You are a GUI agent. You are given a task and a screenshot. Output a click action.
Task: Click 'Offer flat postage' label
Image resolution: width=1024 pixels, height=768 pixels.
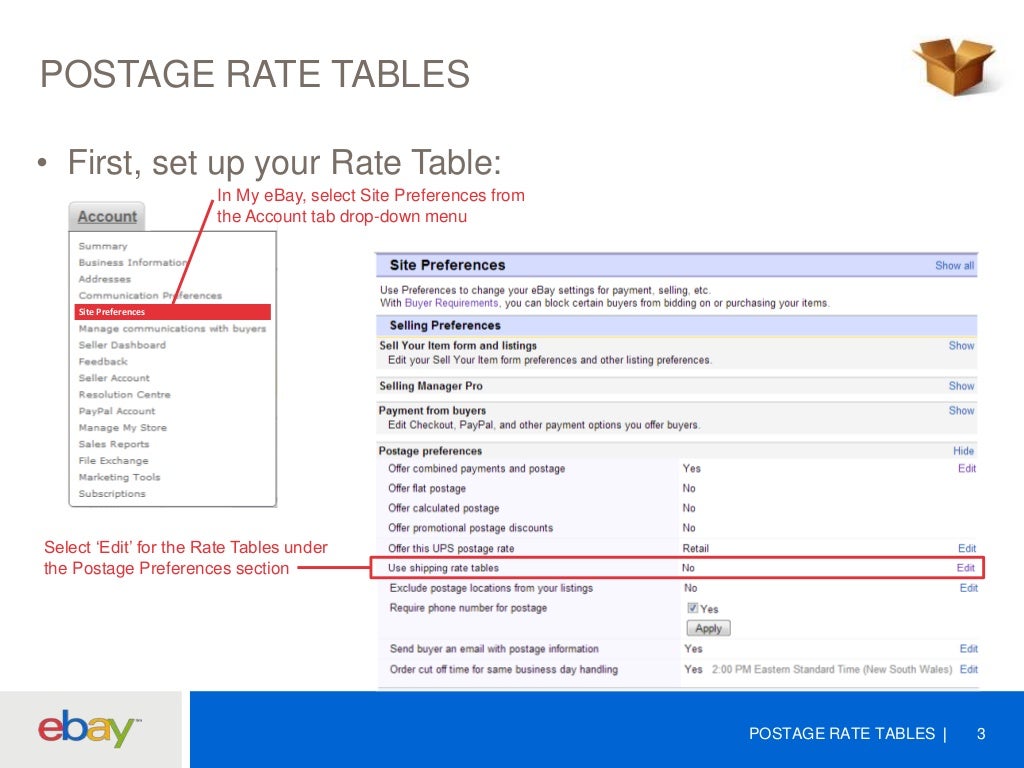427,488
